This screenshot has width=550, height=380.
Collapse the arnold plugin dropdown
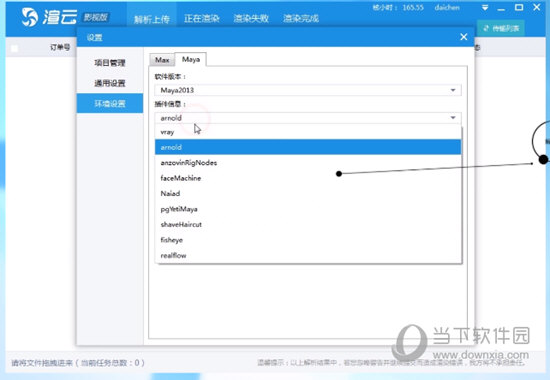tap(308, 118)
